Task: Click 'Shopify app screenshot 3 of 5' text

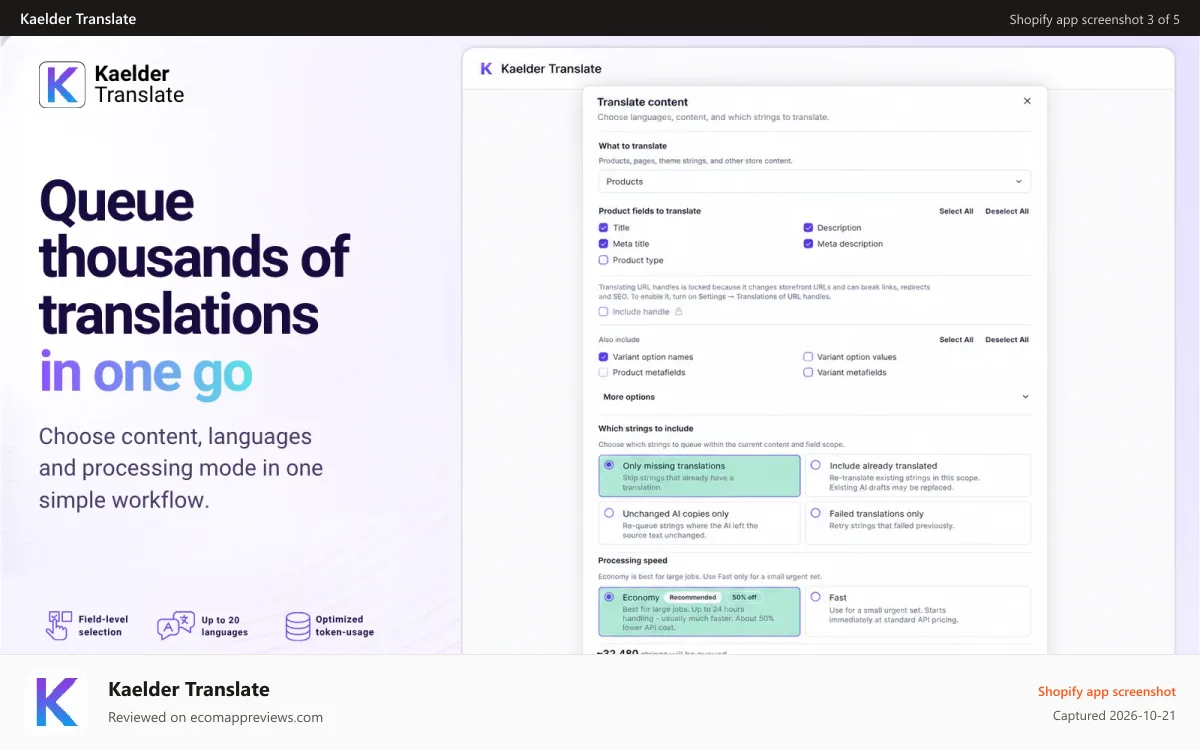Action: click(x=1094, y=19)
